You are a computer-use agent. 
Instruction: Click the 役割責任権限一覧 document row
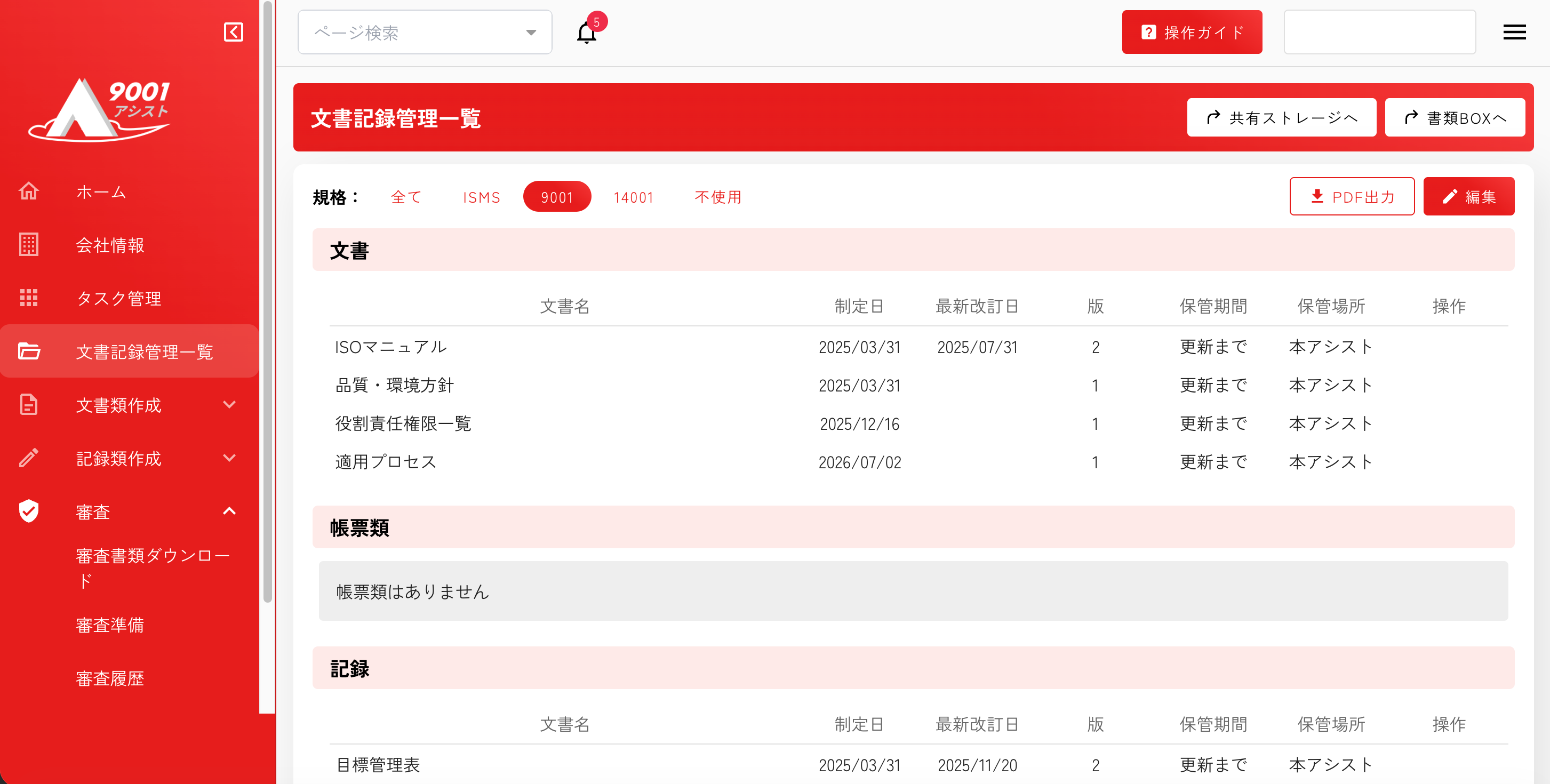coord(919,423)
